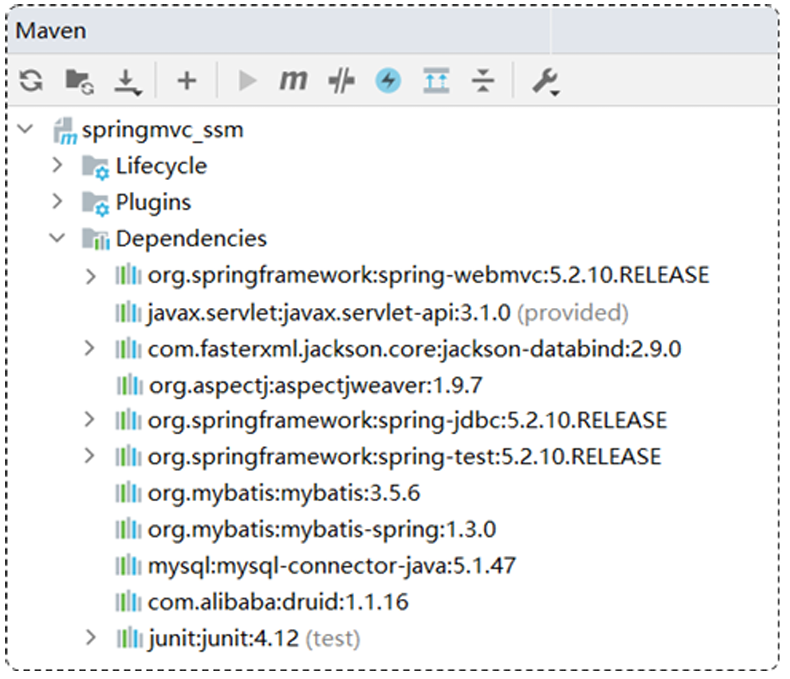Click Plugins folder gear icon
This screenshot has height=679, width=790.
tap(95, 204)
